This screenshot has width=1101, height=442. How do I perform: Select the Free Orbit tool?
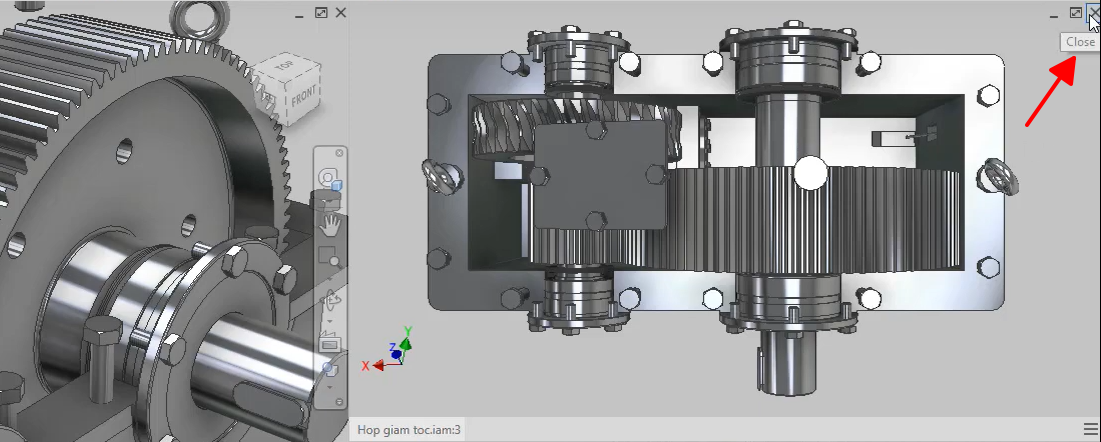tap(331, 301)
